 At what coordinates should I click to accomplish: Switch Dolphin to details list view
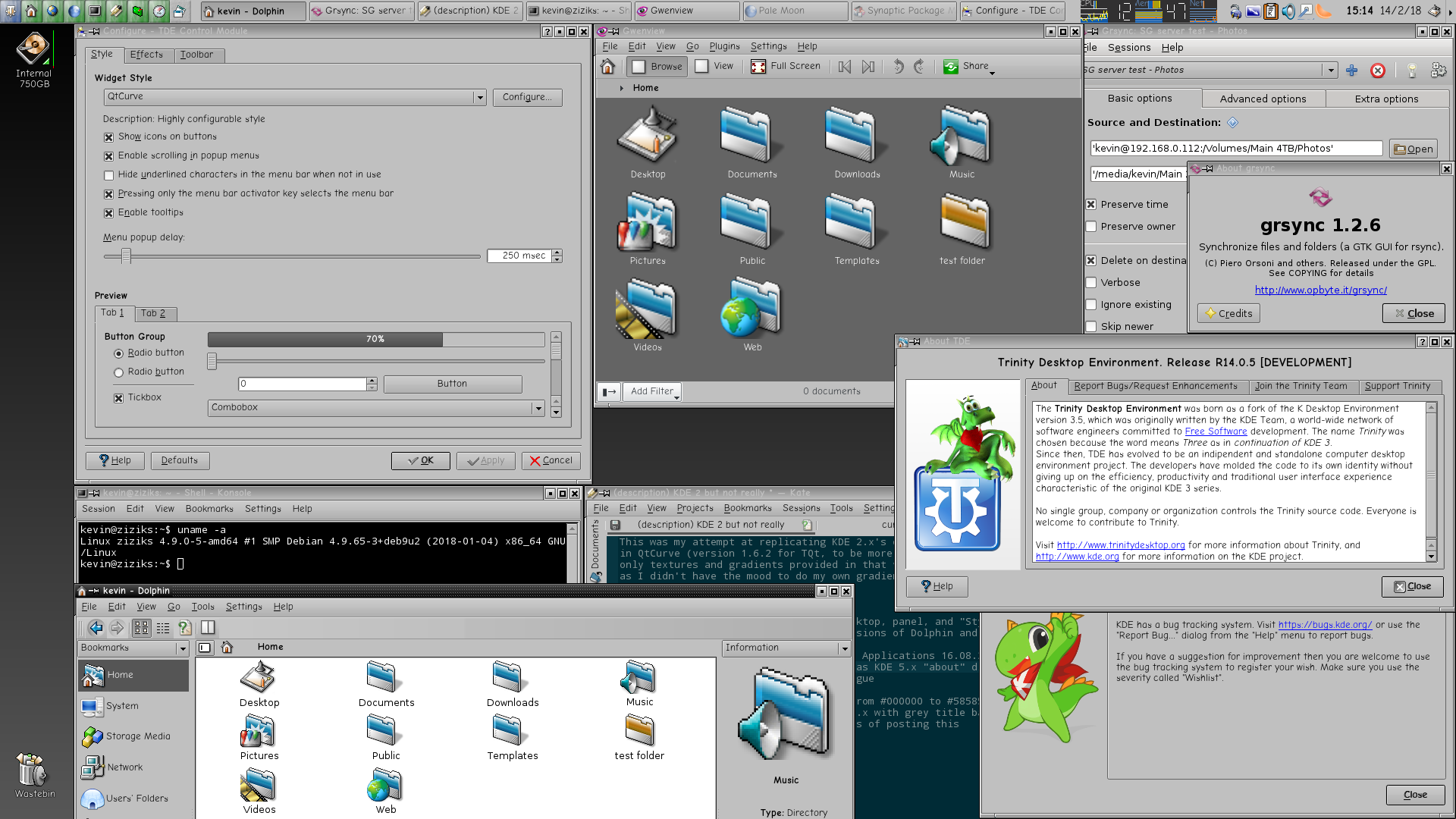(163, 628)
